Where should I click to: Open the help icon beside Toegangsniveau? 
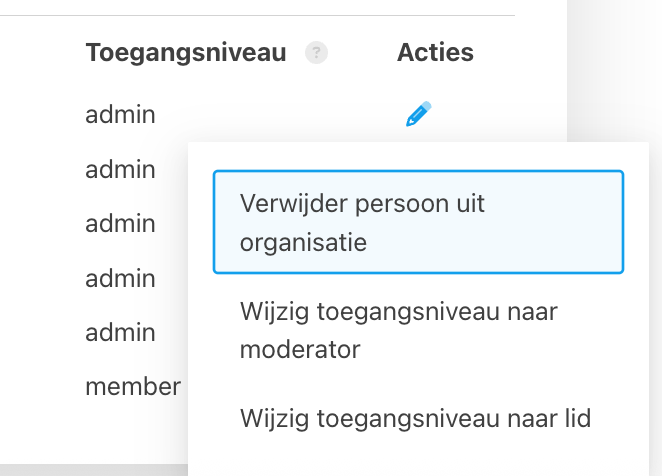coord(317,53)
